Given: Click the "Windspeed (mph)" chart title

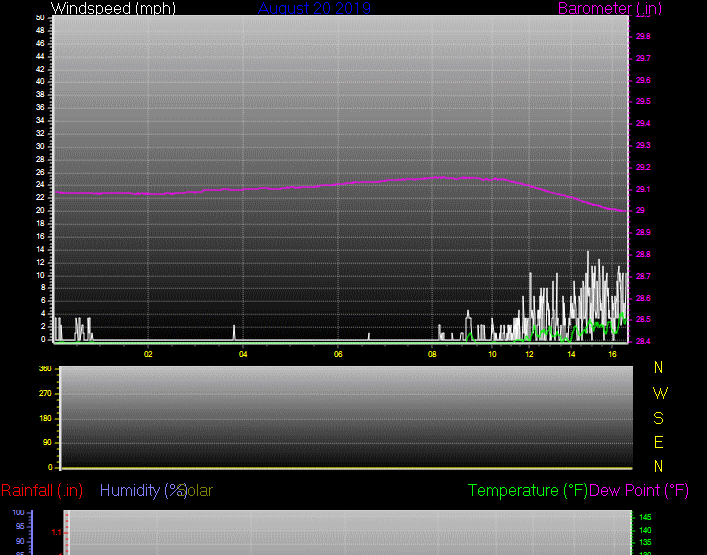Looking at the screenshot, I should click(113, 8).
